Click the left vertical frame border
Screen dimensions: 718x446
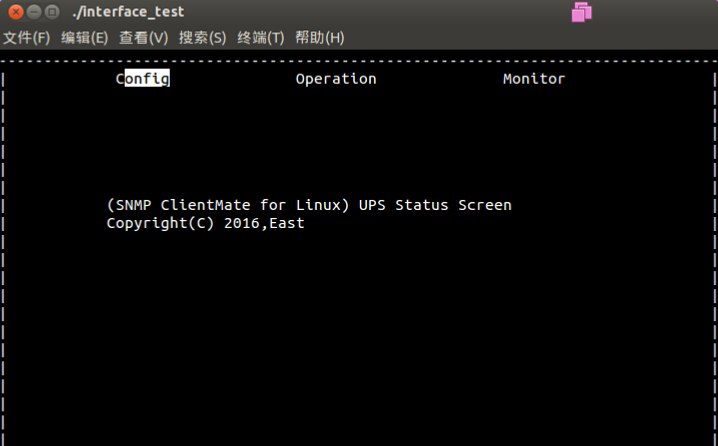coord(4,250)
